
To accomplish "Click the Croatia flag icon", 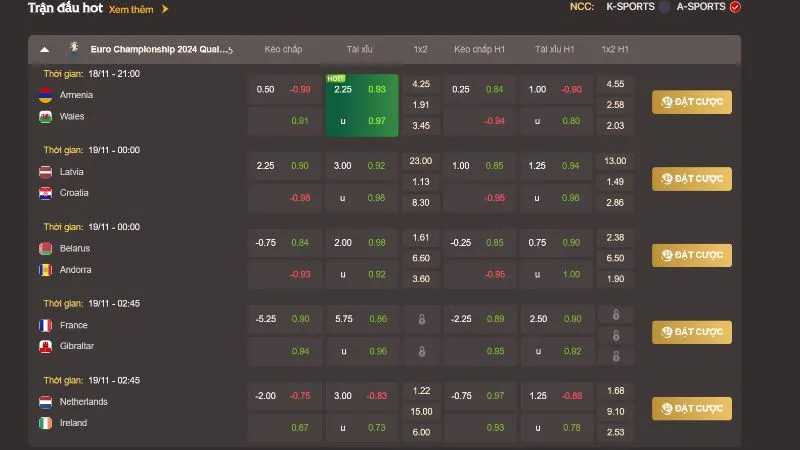I will coord(45,192).
